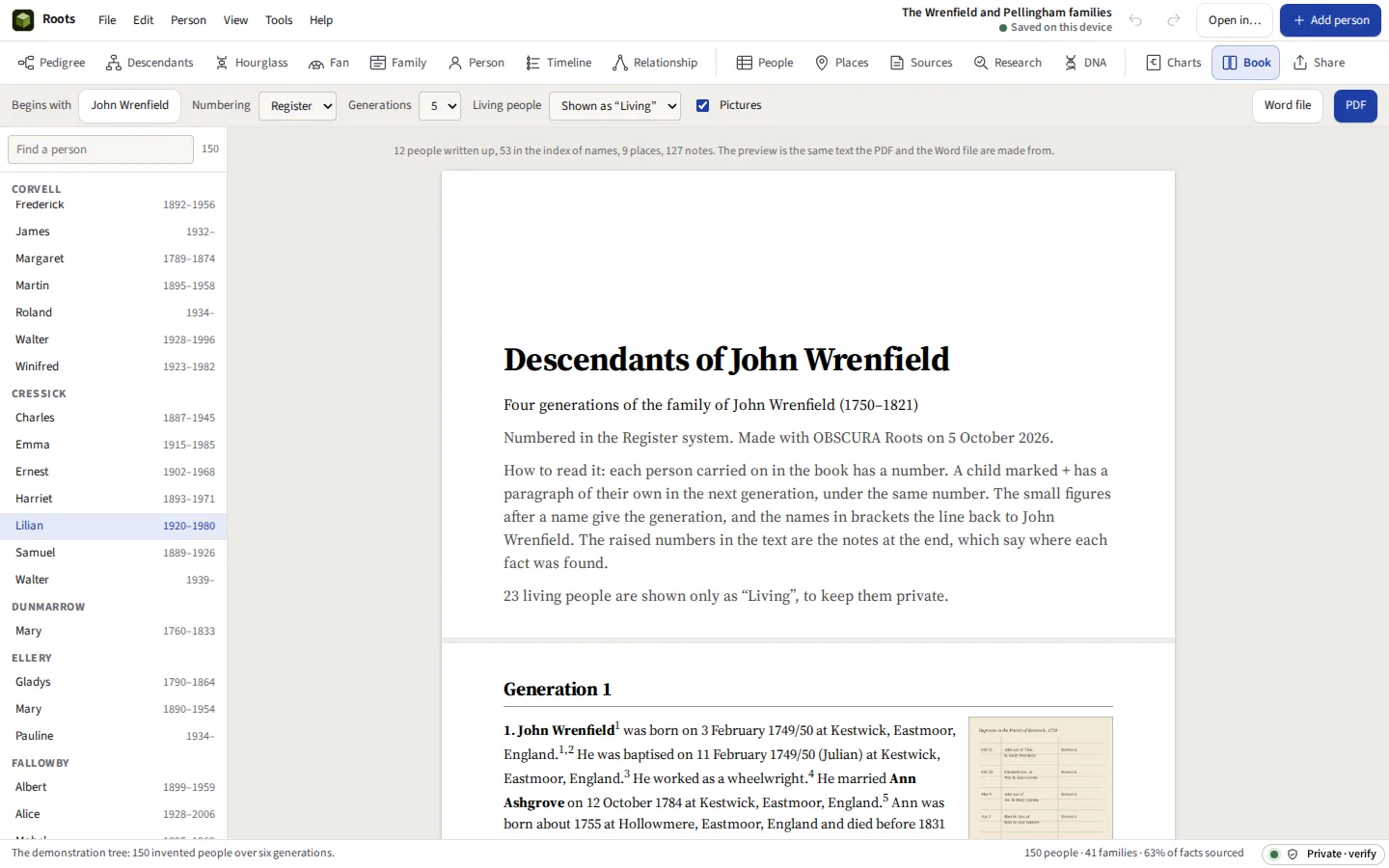Click the Private · verify status button

pyautogui.click(x=1323, y=854)
